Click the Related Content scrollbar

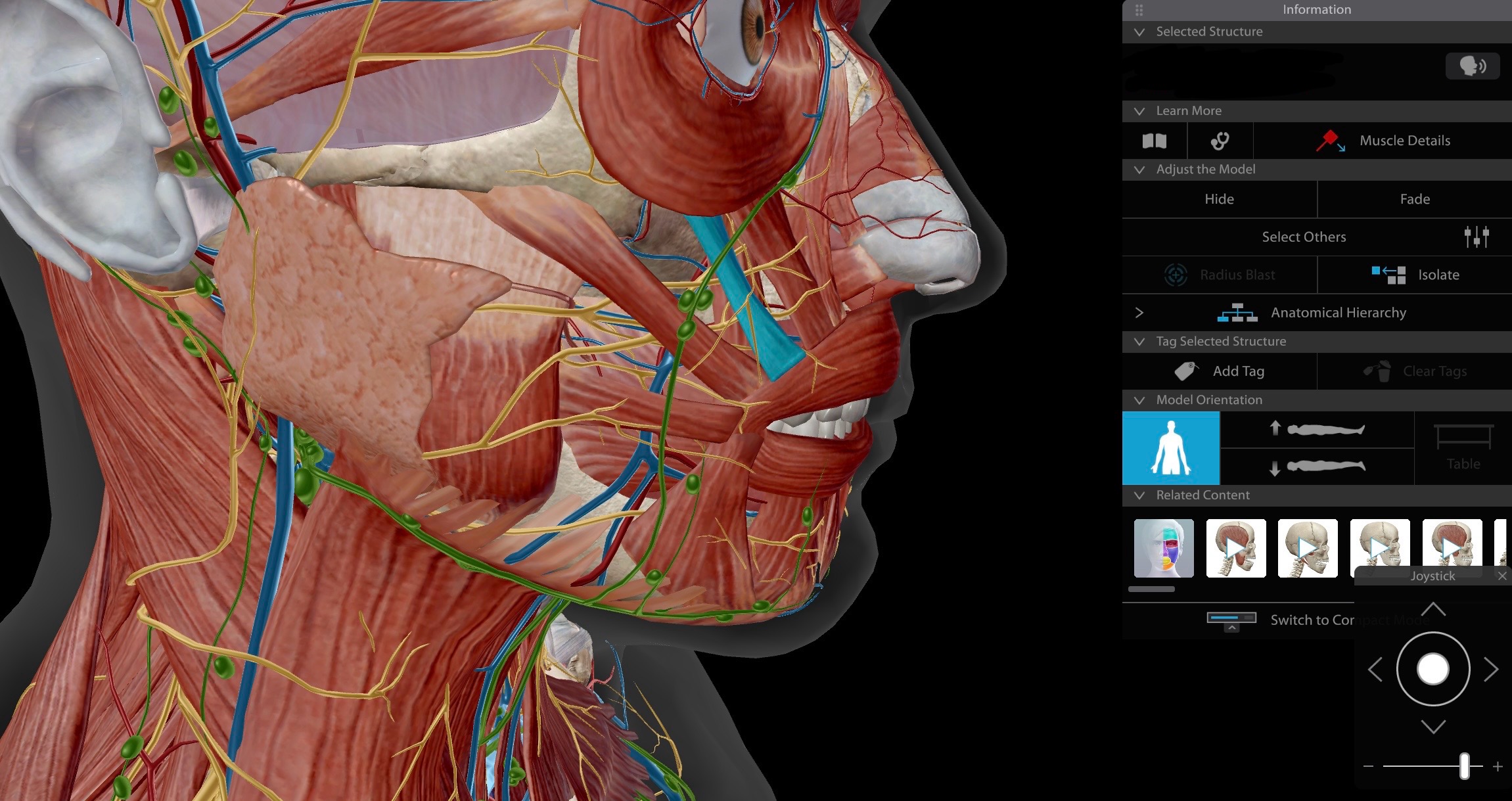click(x=1151, y=589)
